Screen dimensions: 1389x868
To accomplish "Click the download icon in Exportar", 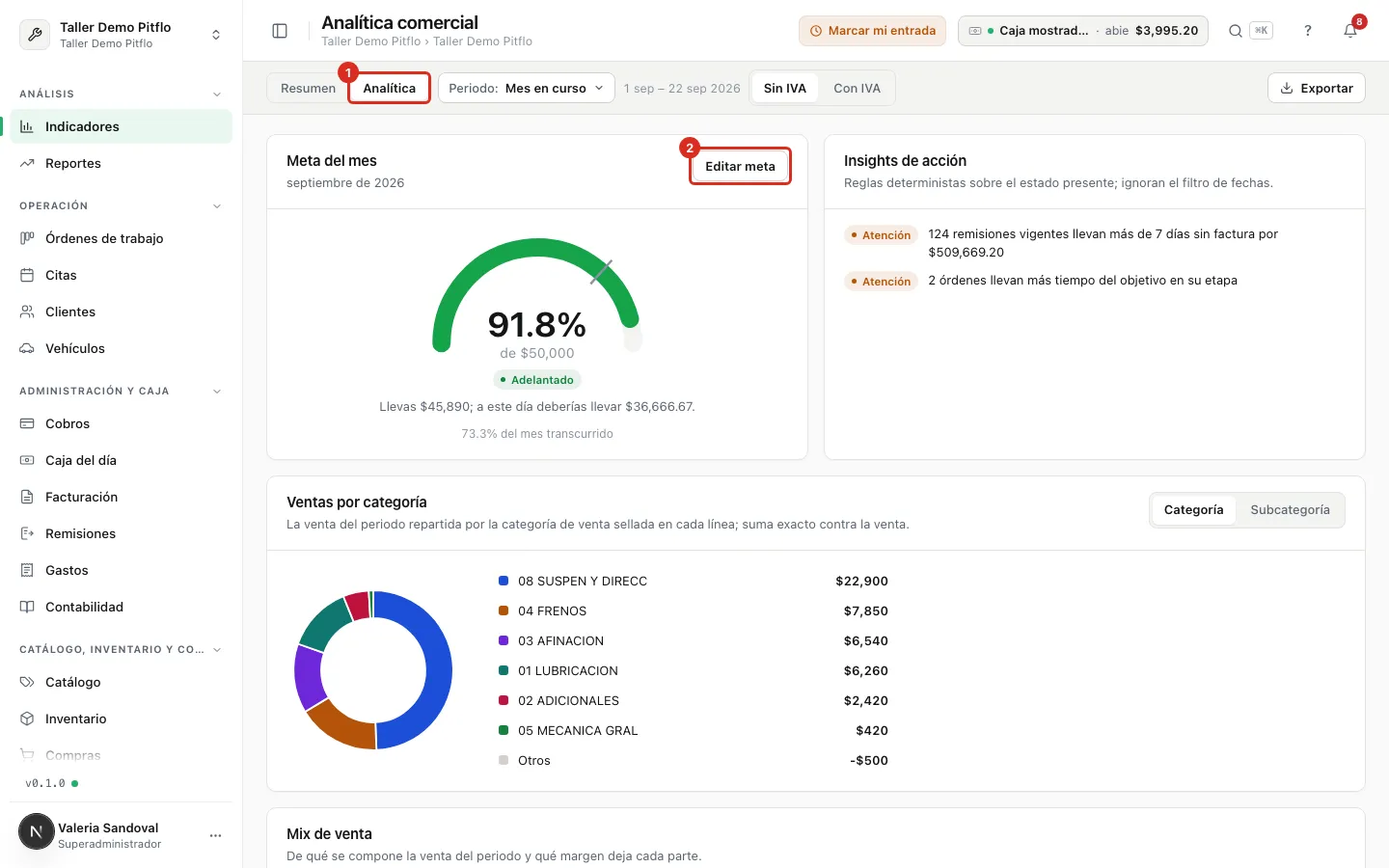I will point(1287,88).
